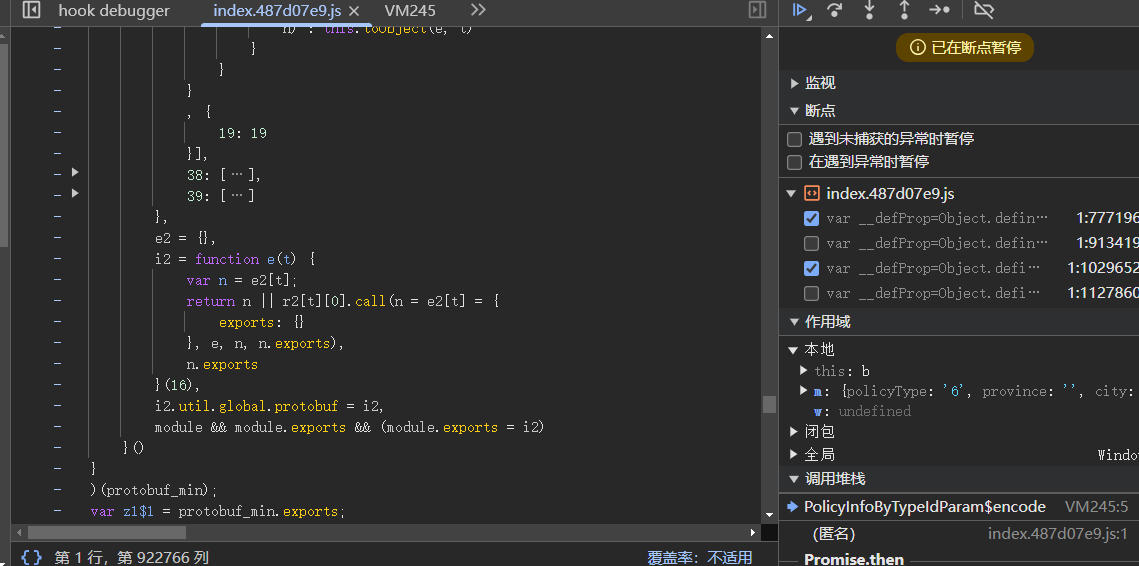Select PolicyInfoByTypeIdParam$encode stack frame

(x=925, y=507)
